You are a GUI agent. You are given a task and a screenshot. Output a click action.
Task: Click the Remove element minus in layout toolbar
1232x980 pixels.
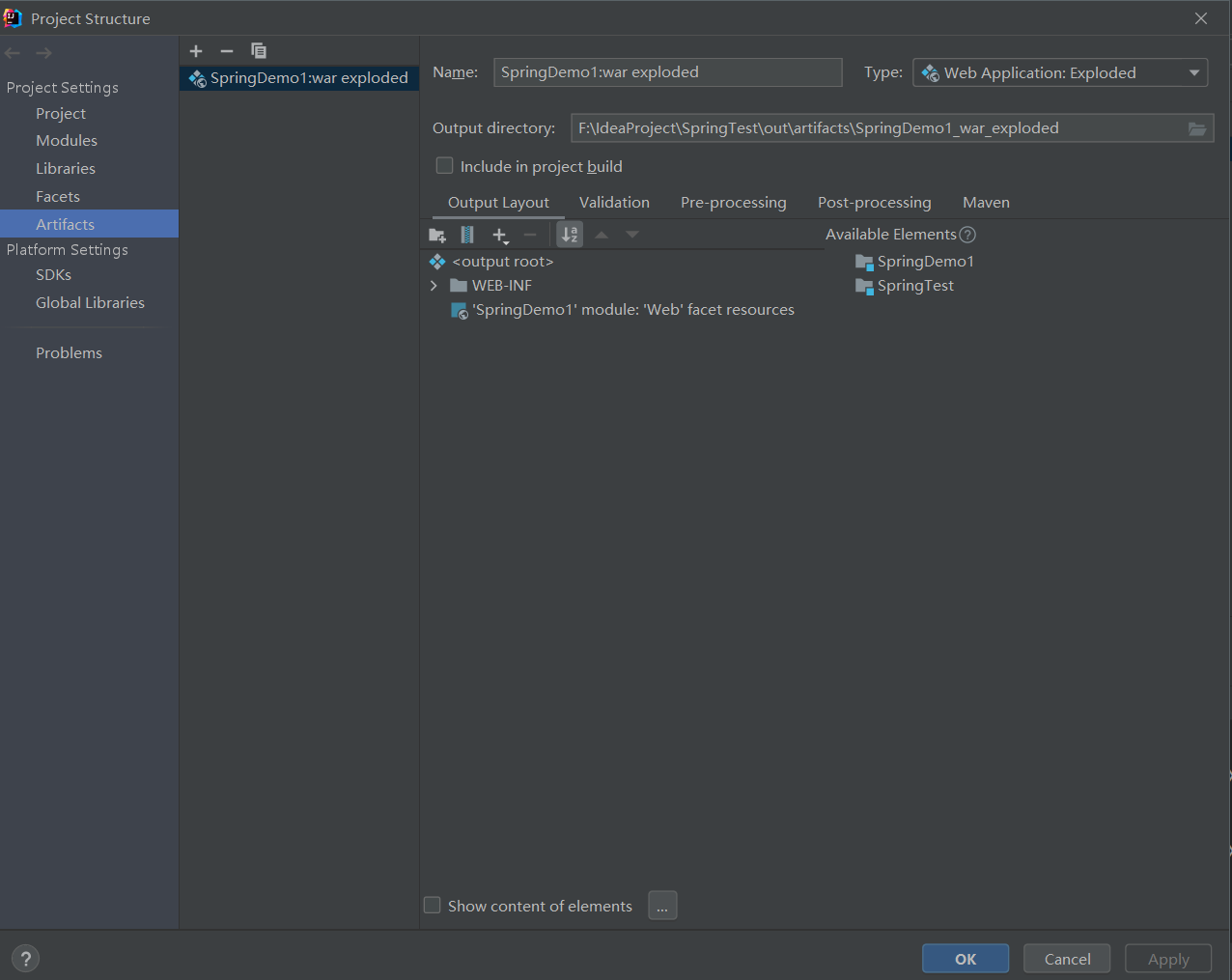(x=530, y=235)
